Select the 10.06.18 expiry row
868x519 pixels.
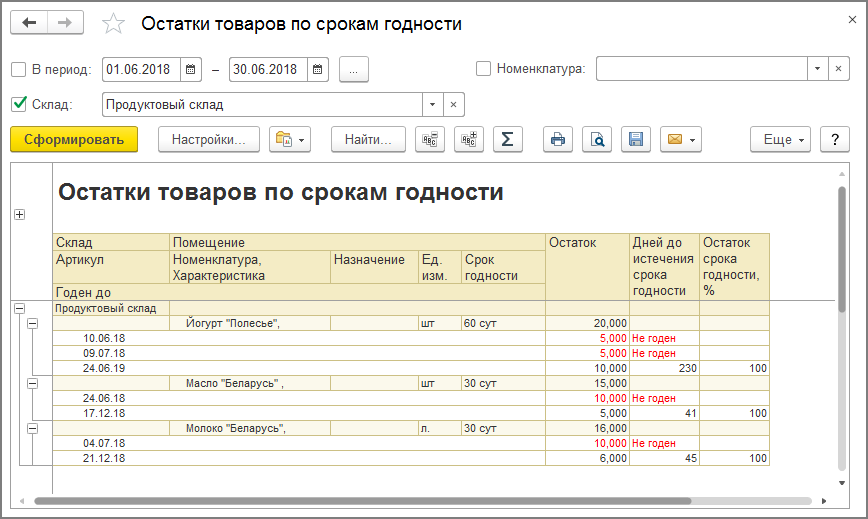point(411,338)
